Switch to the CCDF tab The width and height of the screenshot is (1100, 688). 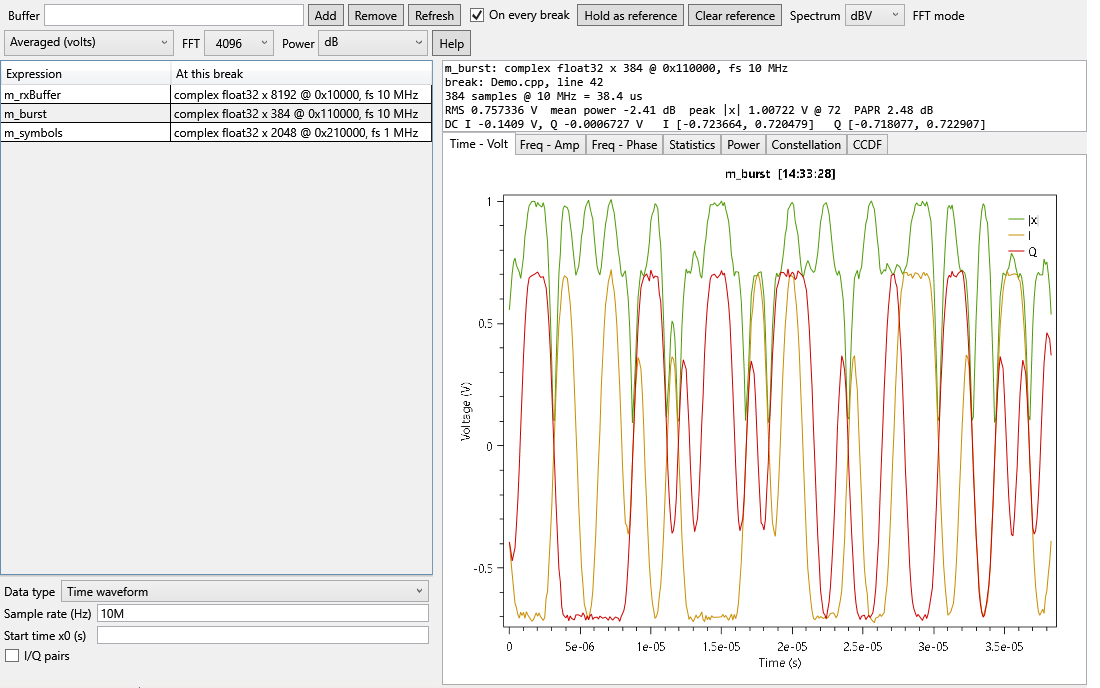pyautogui.click(x=867, y=144)
